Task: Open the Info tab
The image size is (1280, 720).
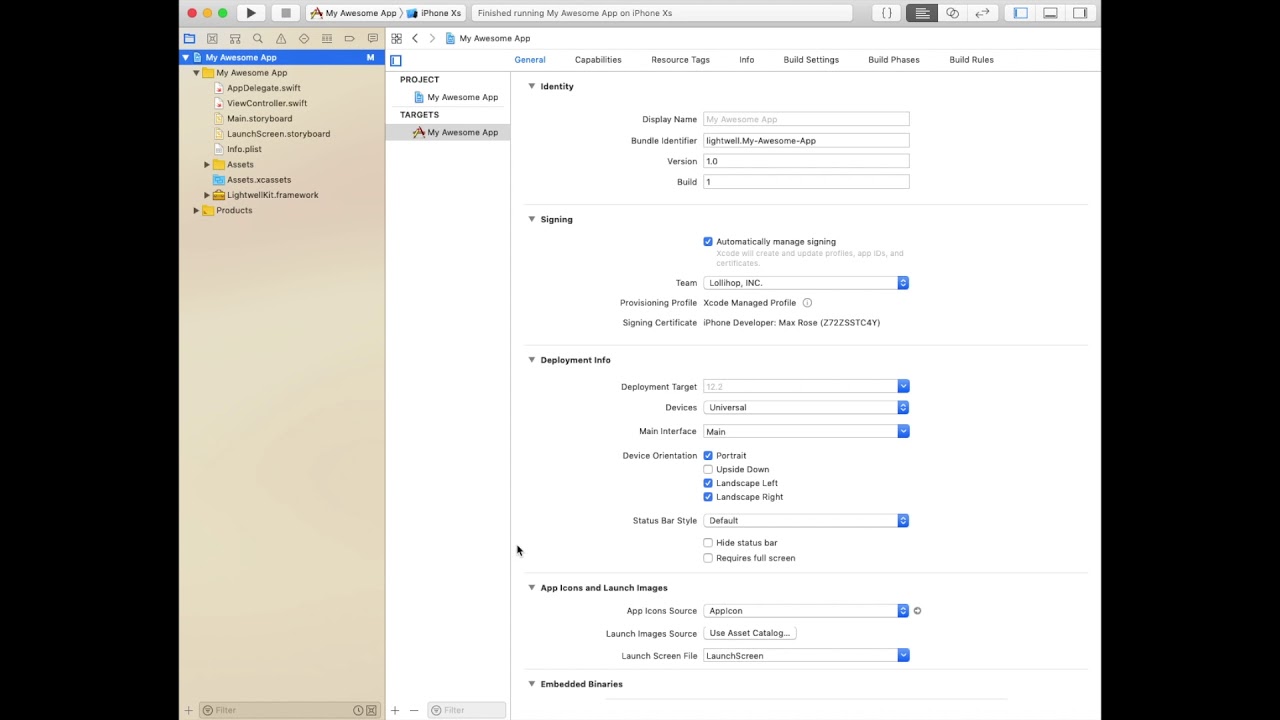Action: click(x=746, y=60)
